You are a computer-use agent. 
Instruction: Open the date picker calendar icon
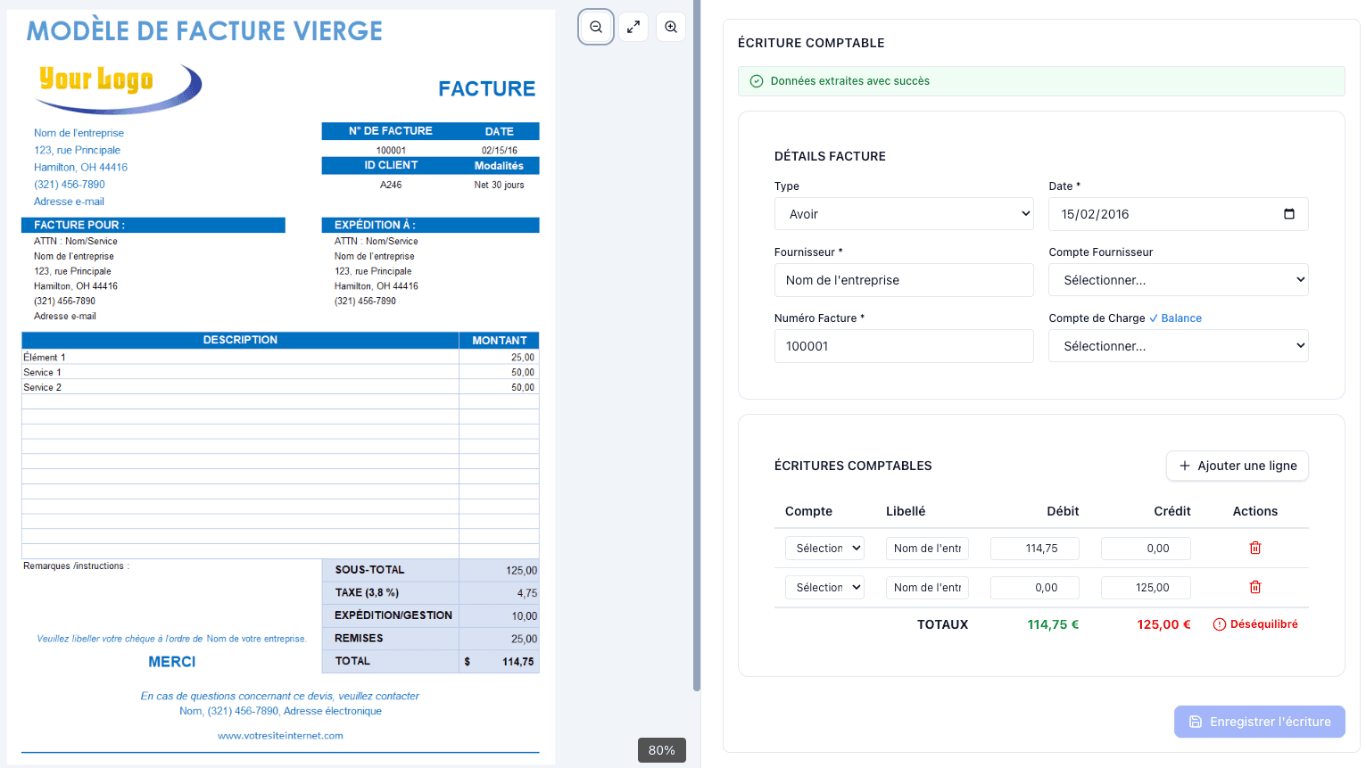(x=1288, y=214)
